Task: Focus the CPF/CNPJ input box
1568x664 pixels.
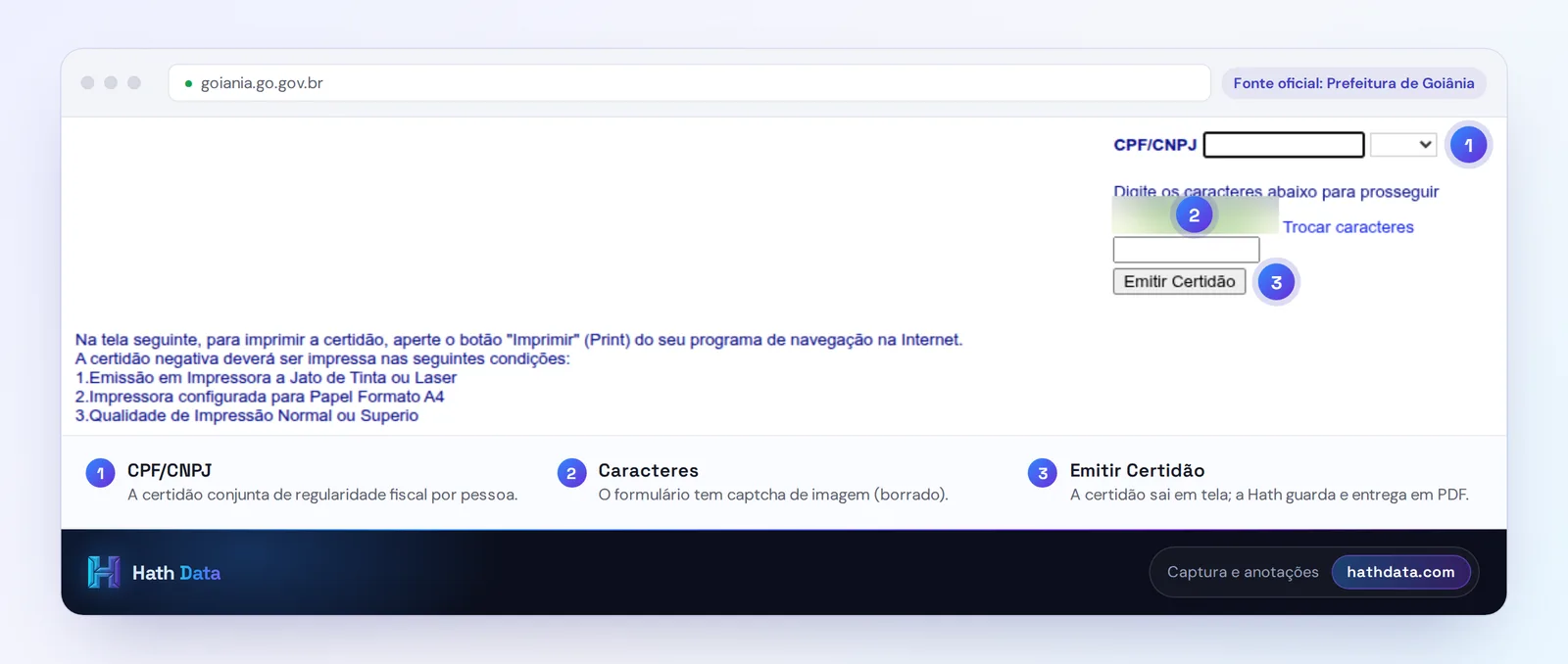Action: click(1284, 145)
